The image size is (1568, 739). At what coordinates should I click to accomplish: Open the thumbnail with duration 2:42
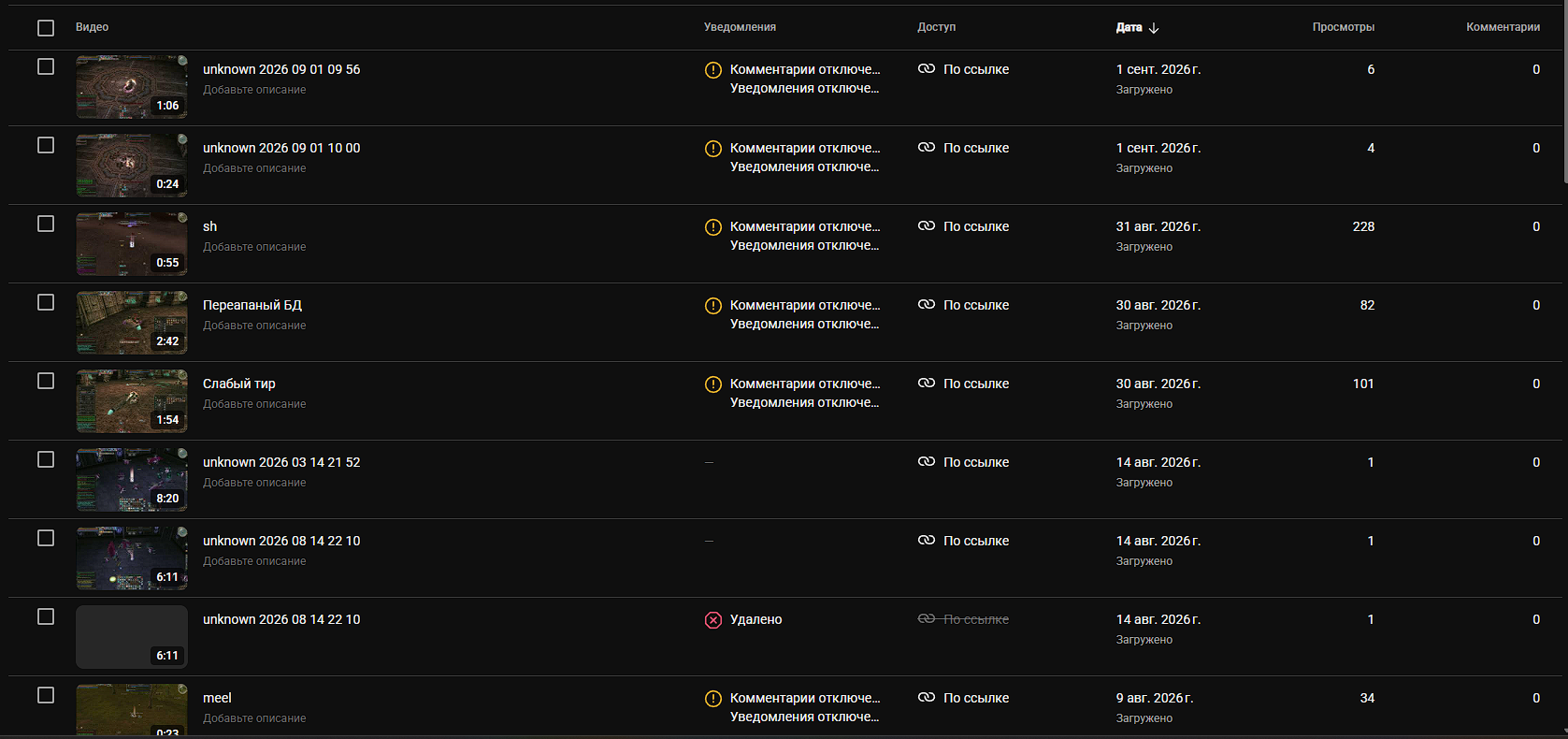pos(132,323)
